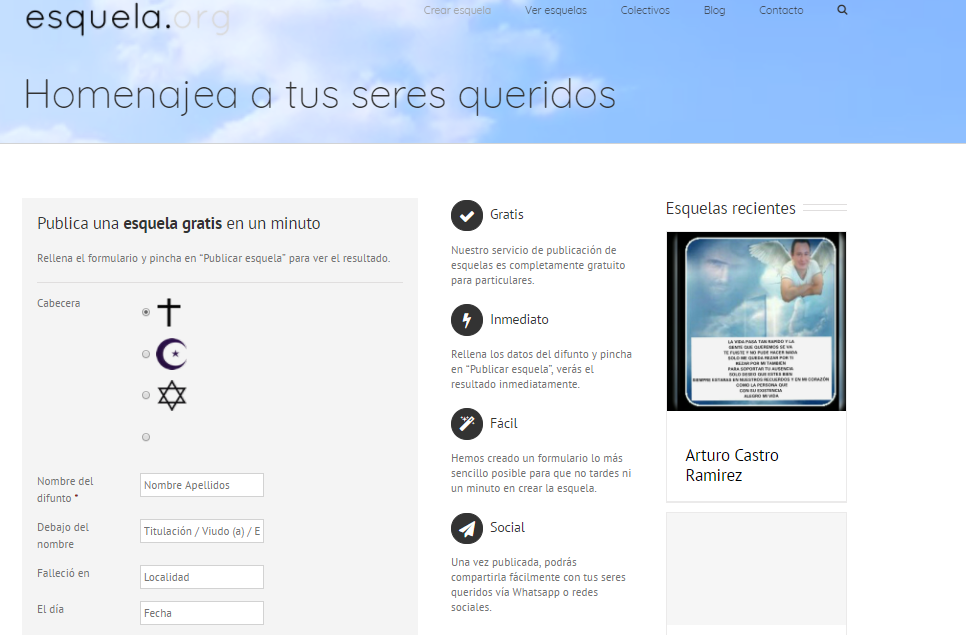
Task: Focus the Fecha date input field
Action: [x=202, y=613]
